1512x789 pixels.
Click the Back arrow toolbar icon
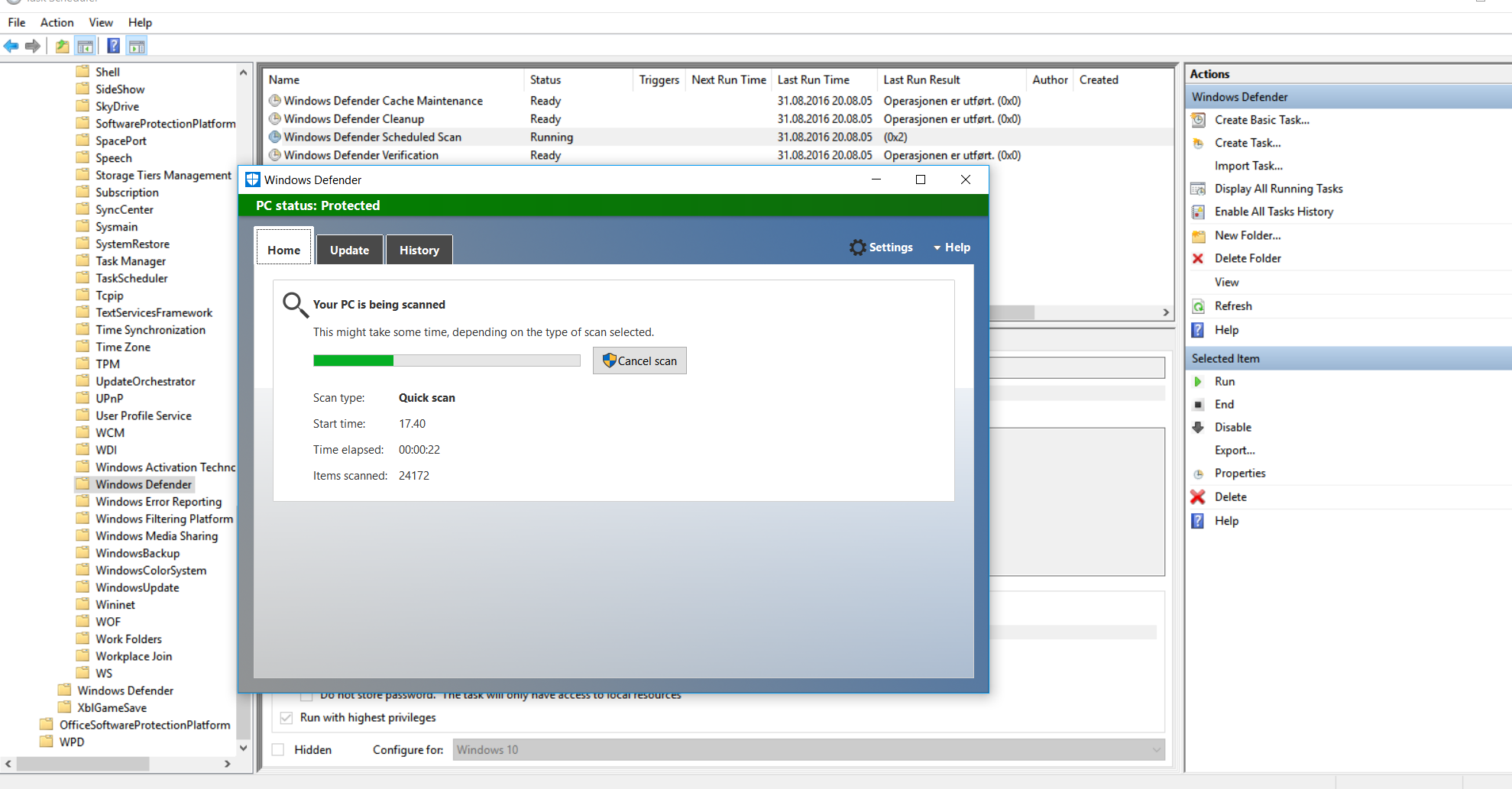click(11, 47)
